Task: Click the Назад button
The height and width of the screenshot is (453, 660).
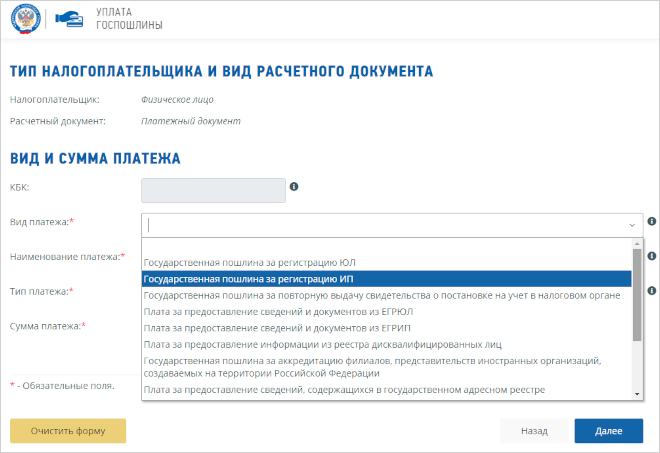Action: 534,431
